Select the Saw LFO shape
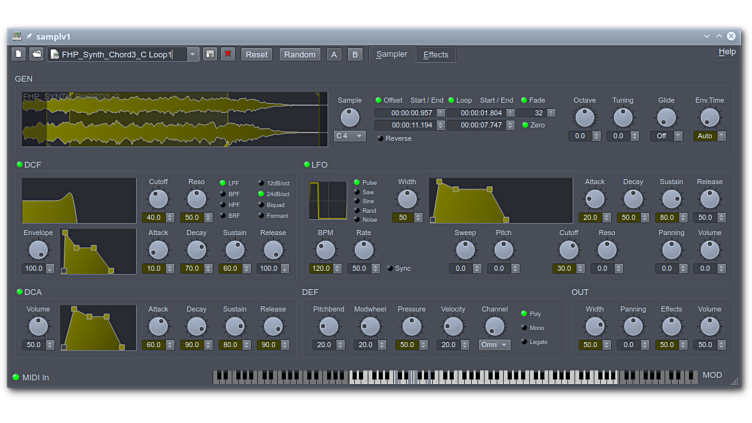The height and width of the screenshot is (423, 752). pyautogui.click(x=357, y=192)
